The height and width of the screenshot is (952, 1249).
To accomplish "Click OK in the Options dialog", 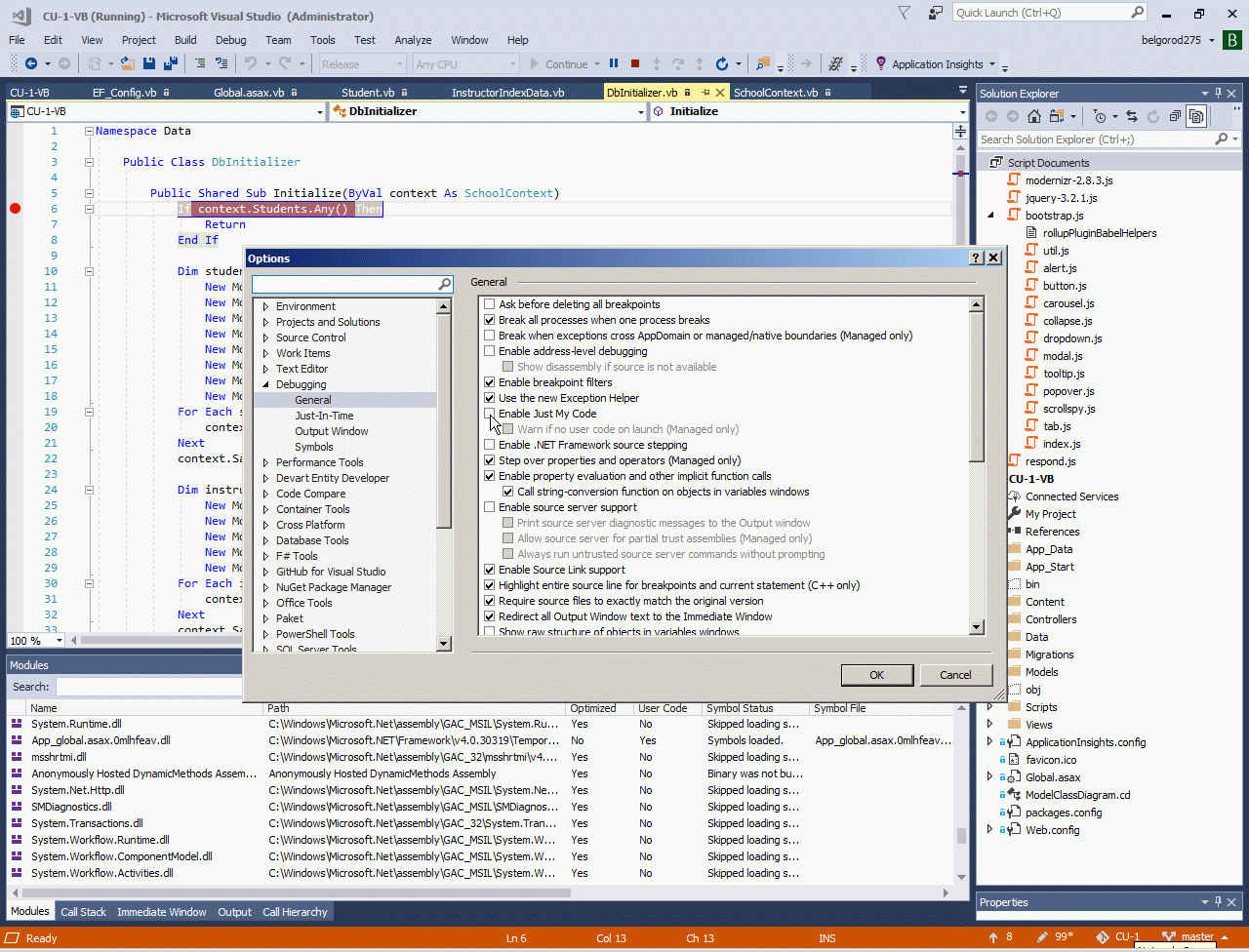I will 876,675.
